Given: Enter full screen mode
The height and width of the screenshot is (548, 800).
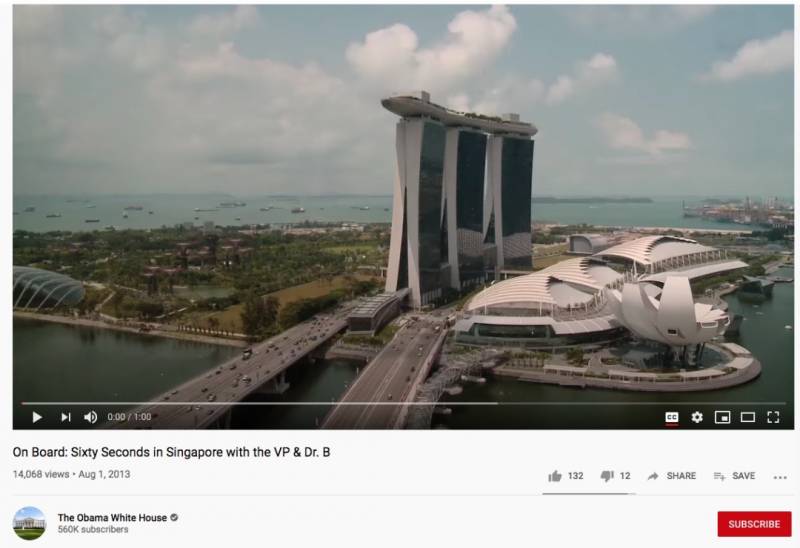Looking at the screenshot, I should [x=773, y=417].
